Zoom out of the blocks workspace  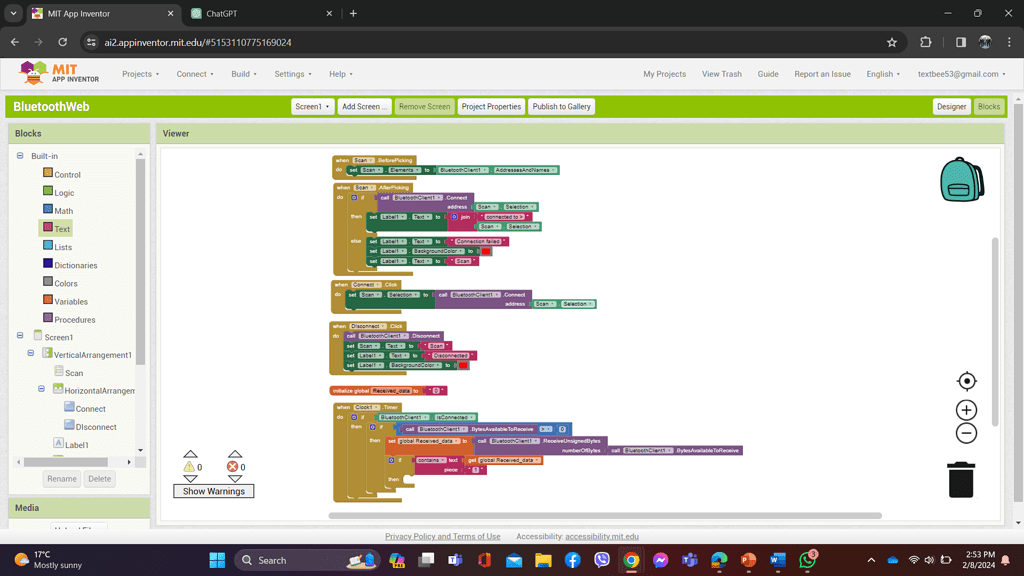click(966, 433)
